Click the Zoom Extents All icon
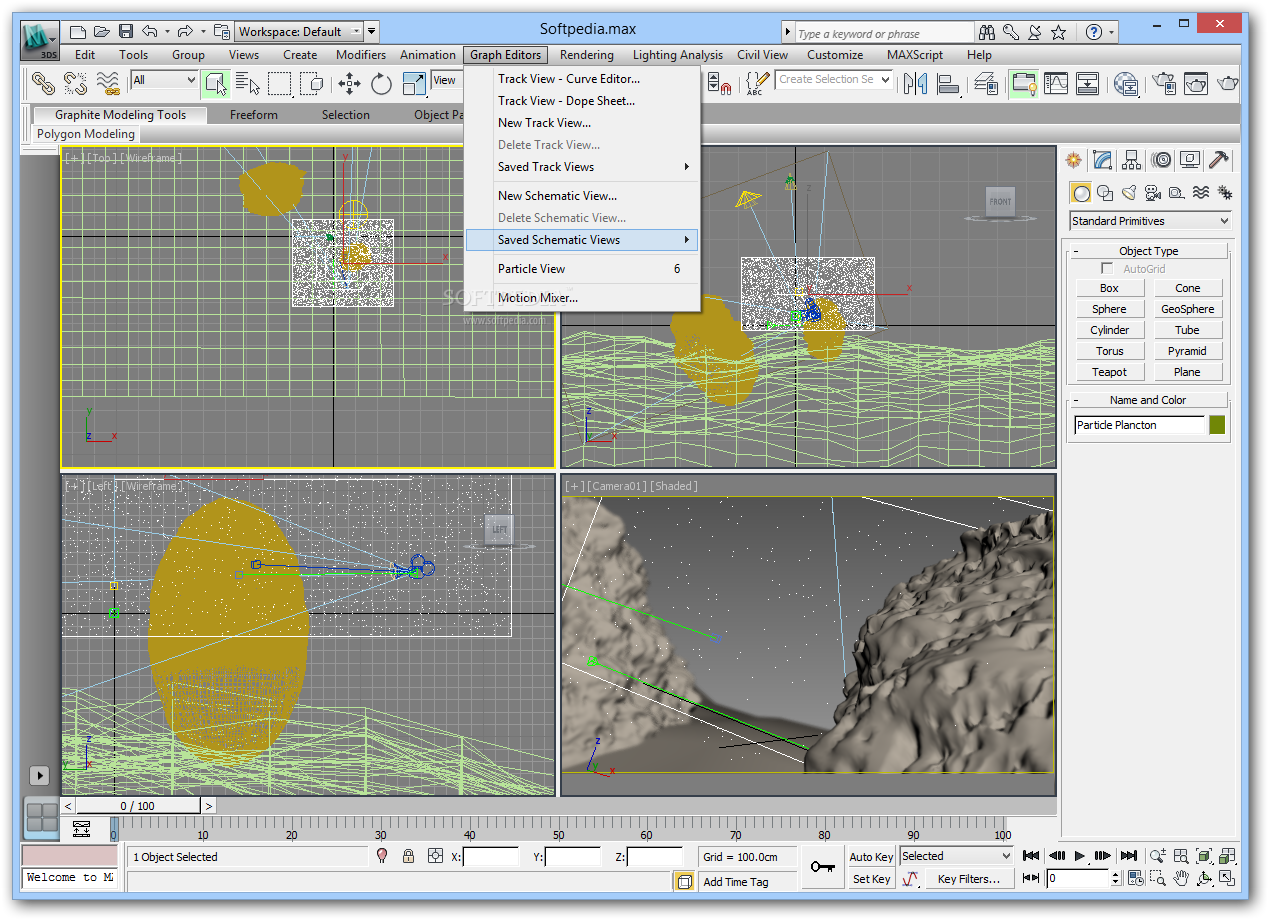The height and width of the screenshot is (920, 1269). pyautogui.click(x=1228, y=856)
